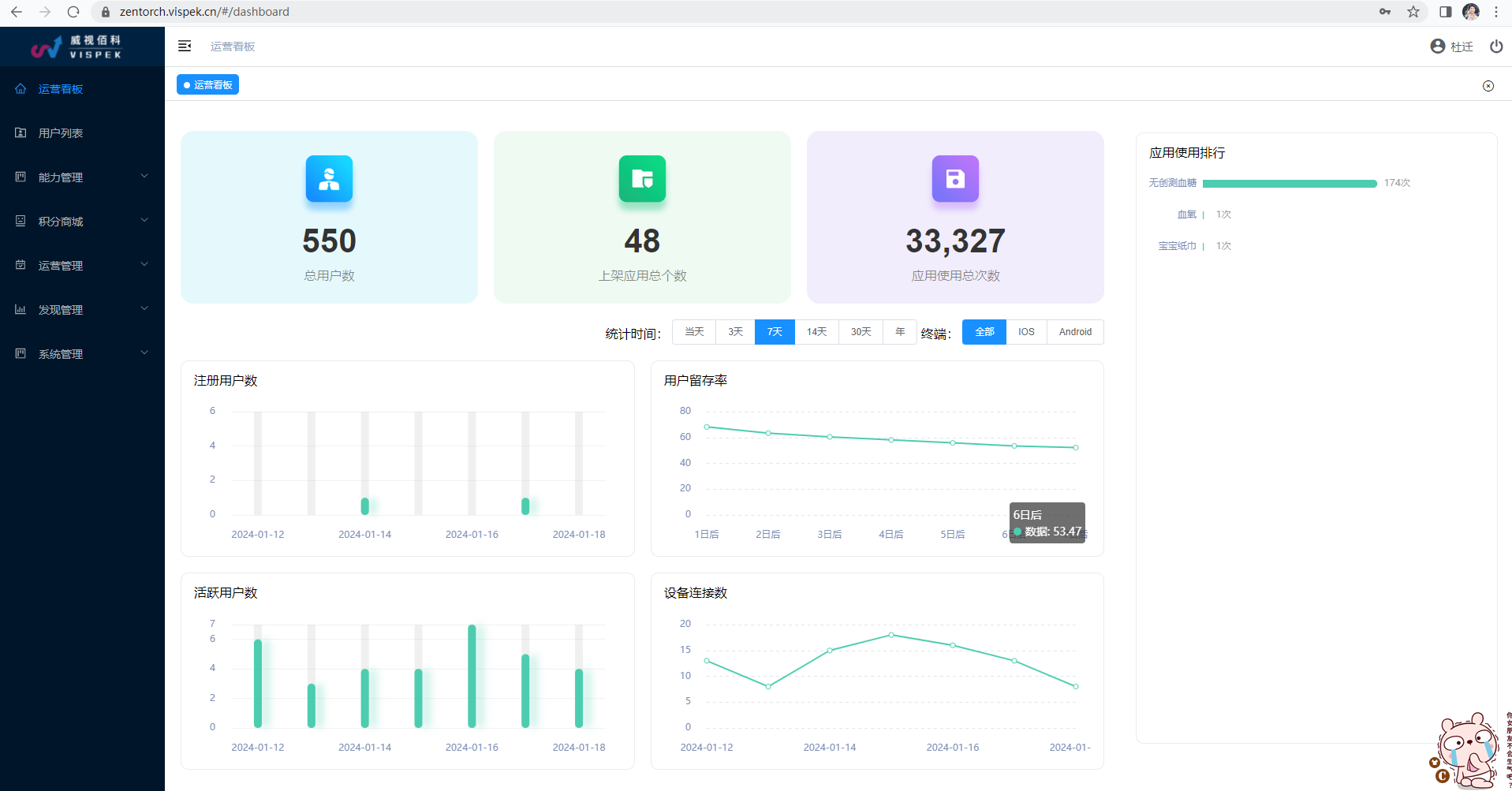Click the icon beside 能力管理
The image size is (1512, 791).
21,177
